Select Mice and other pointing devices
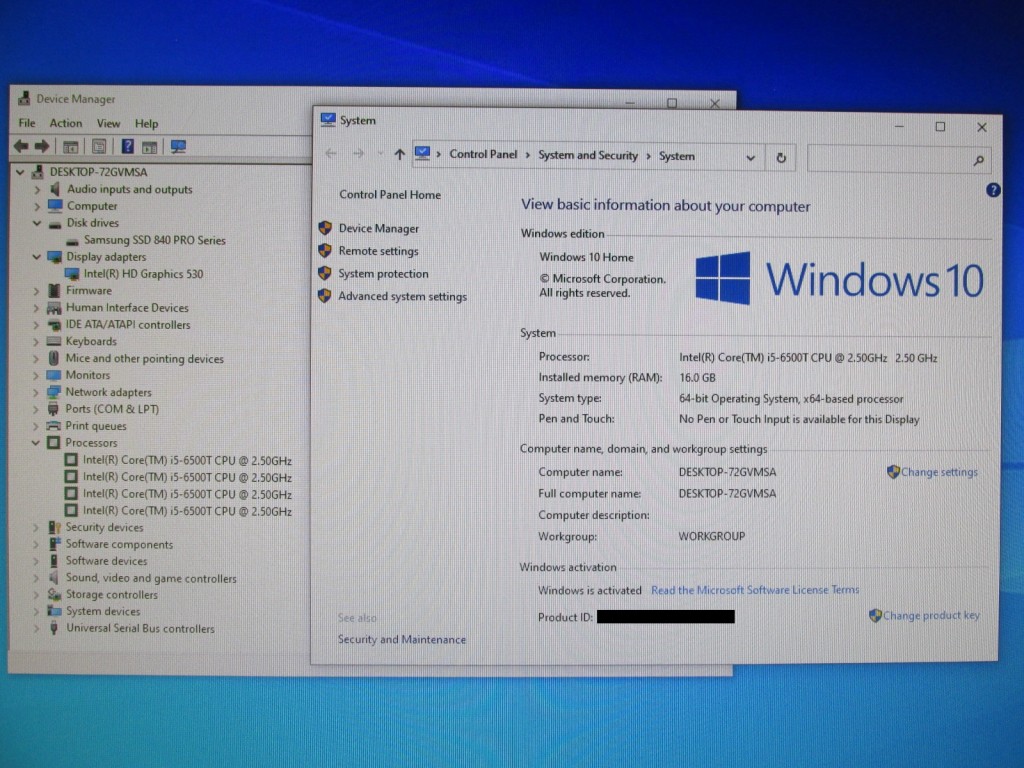Viewport: 1024px width, 768px height. pyautogui.click(x=144, y=359)
